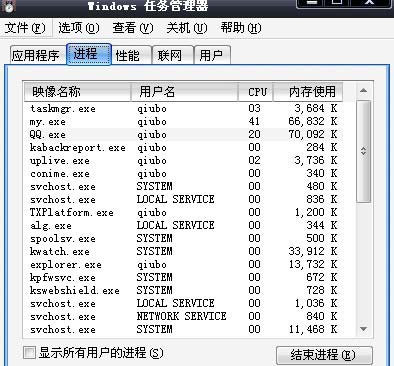The image size is (394, 366).
Task: Click the scrollbar down arrow
Action: [x=364, y=329]
